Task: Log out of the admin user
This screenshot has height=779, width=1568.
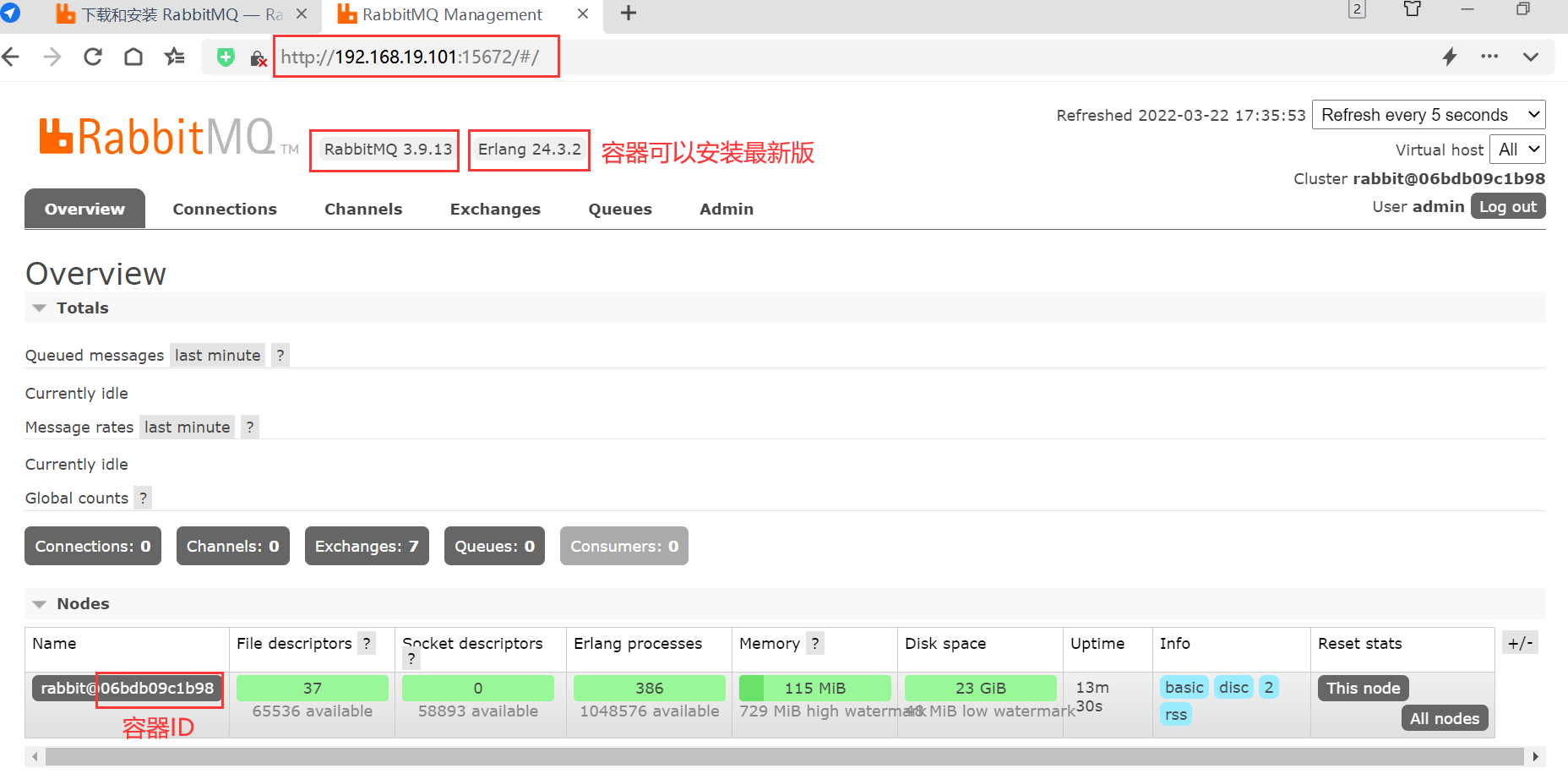Action: pyautogui.click(x=1508, y=206)
